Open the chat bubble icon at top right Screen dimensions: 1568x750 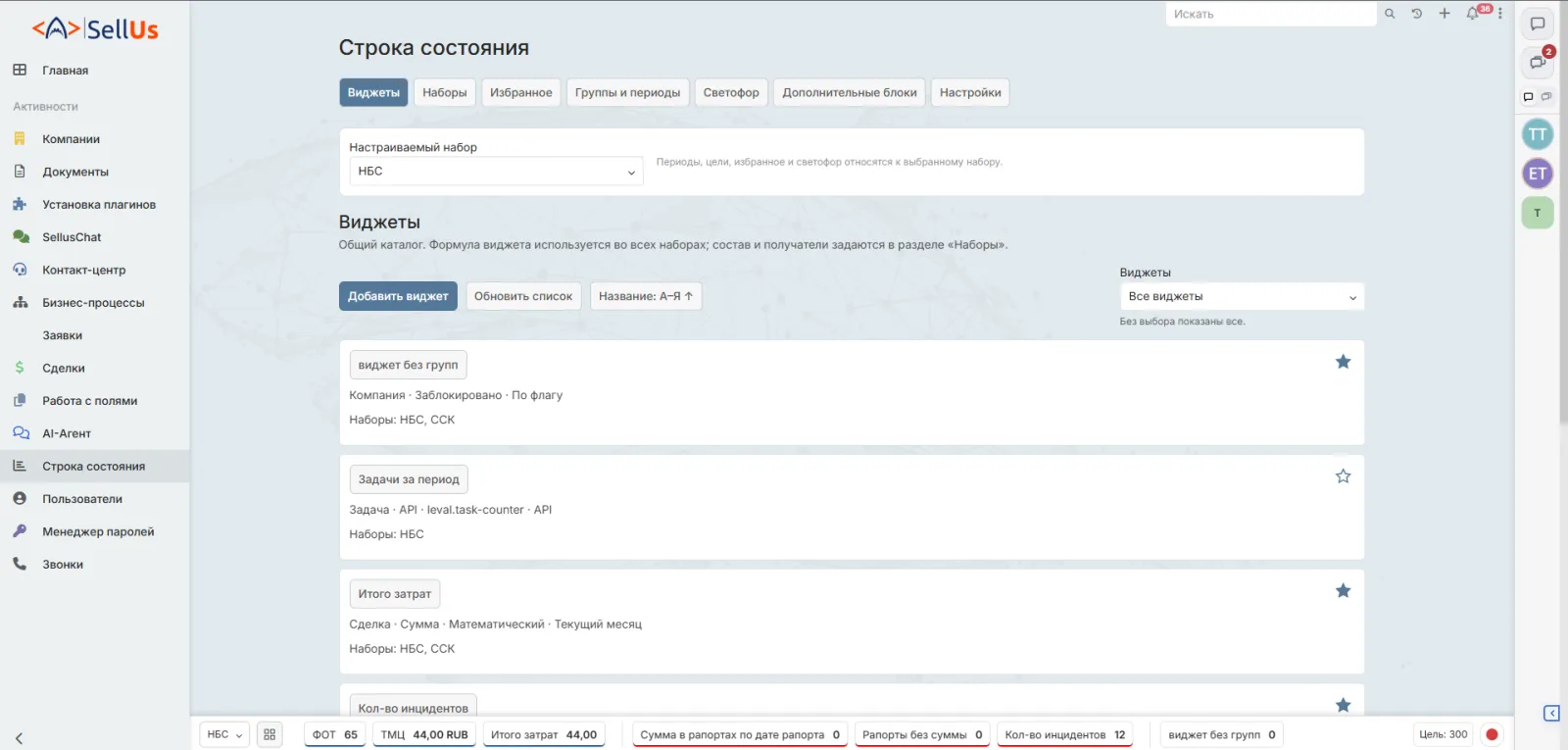[x=1538, y=24]
